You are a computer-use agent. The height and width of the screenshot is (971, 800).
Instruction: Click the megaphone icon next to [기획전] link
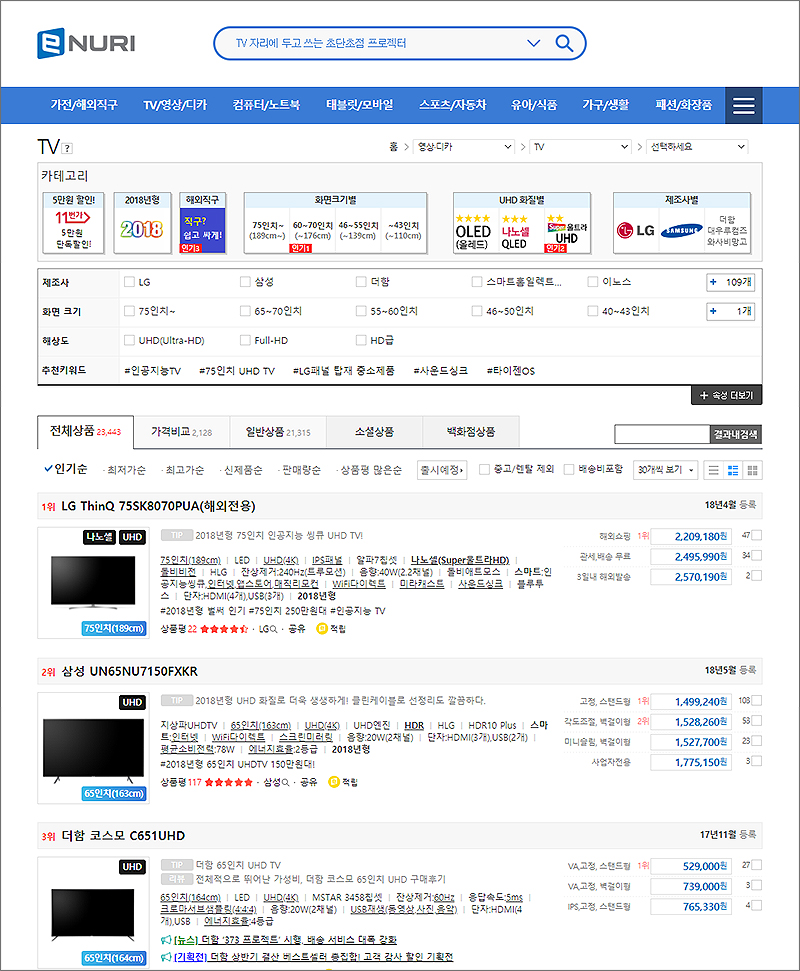(x=166, y=957)
